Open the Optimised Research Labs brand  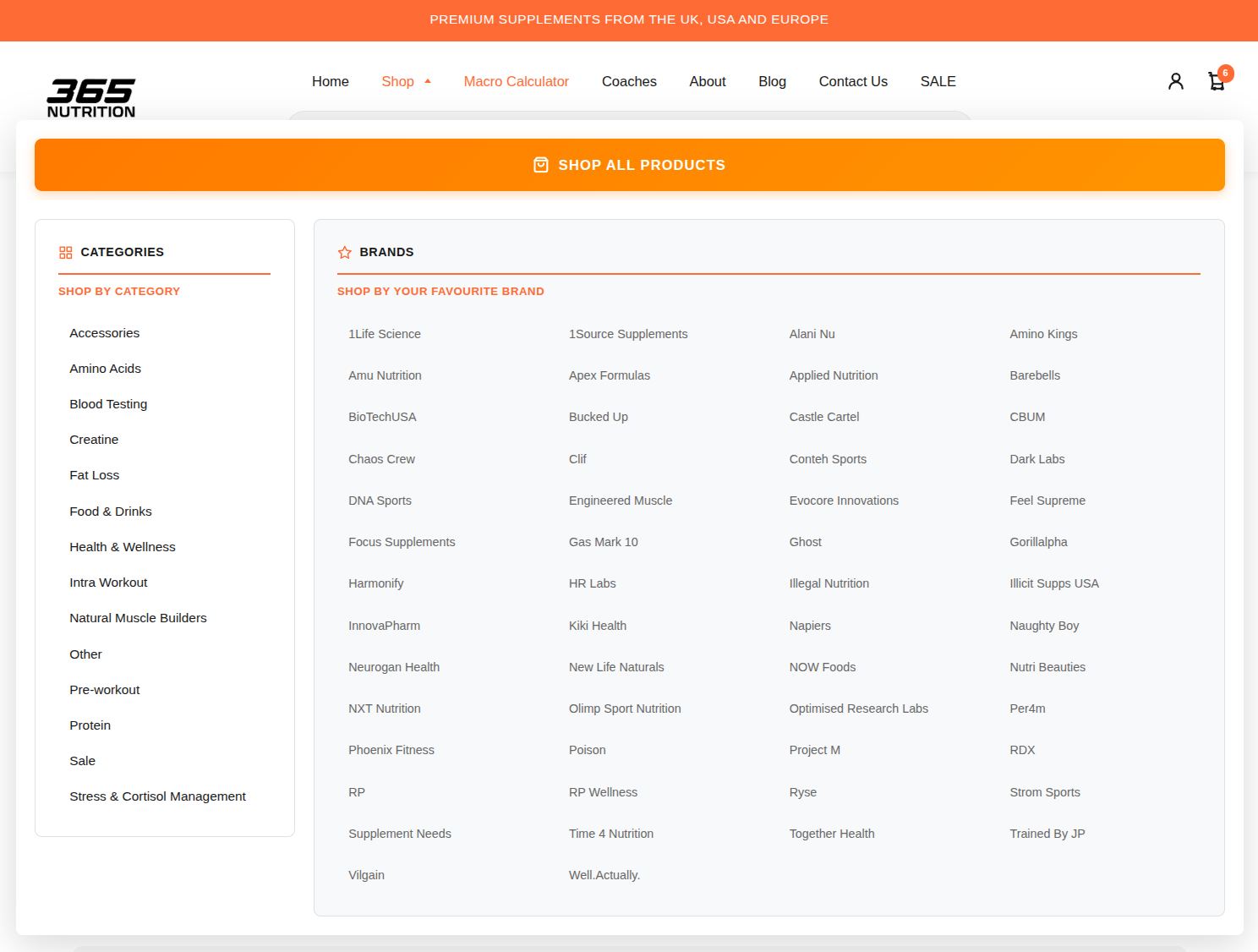tap(858, 709)
